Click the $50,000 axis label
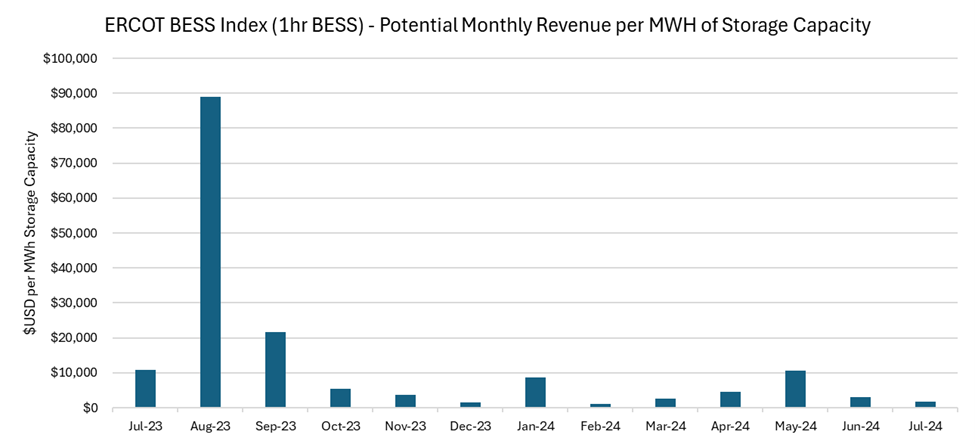 point(72,233)
